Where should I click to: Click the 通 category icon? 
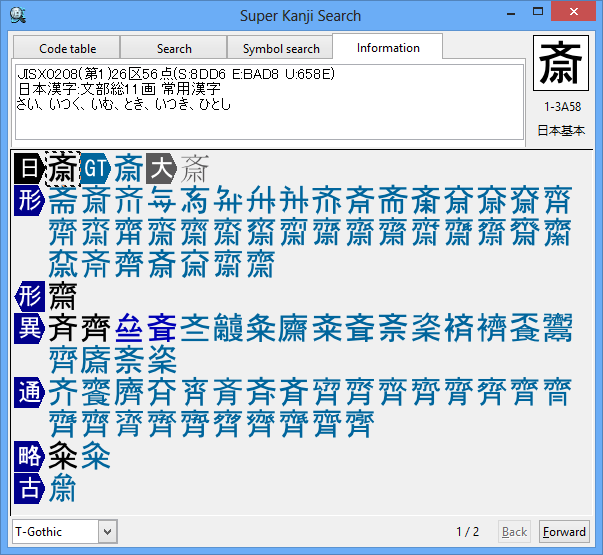coord(31,391)
